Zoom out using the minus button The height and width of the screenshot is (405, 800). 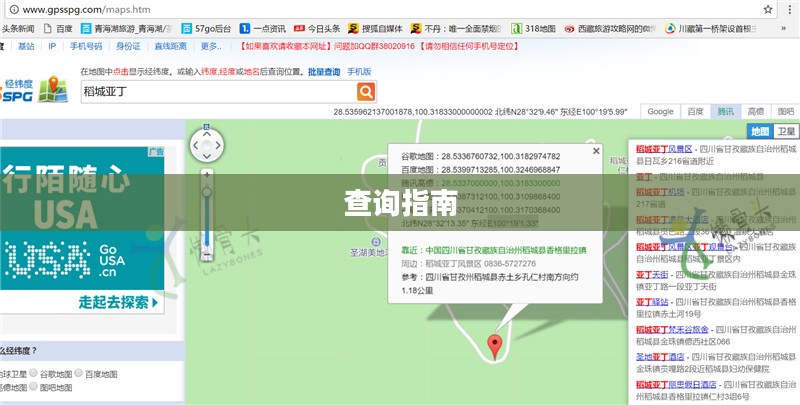coord(207,256)
